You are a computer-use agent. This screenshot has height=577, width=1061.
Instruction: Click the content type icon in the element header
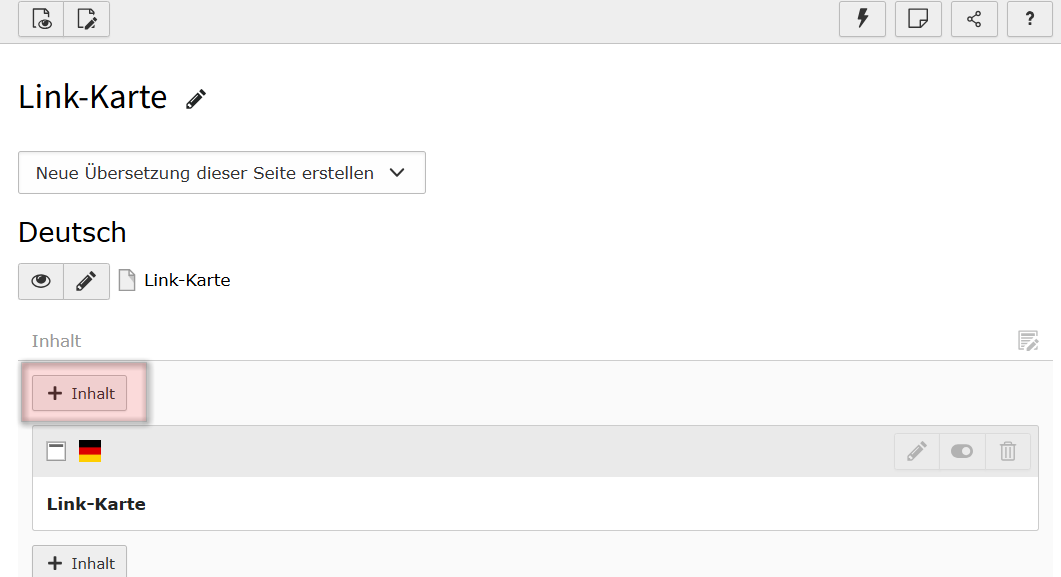coord(57,451)
